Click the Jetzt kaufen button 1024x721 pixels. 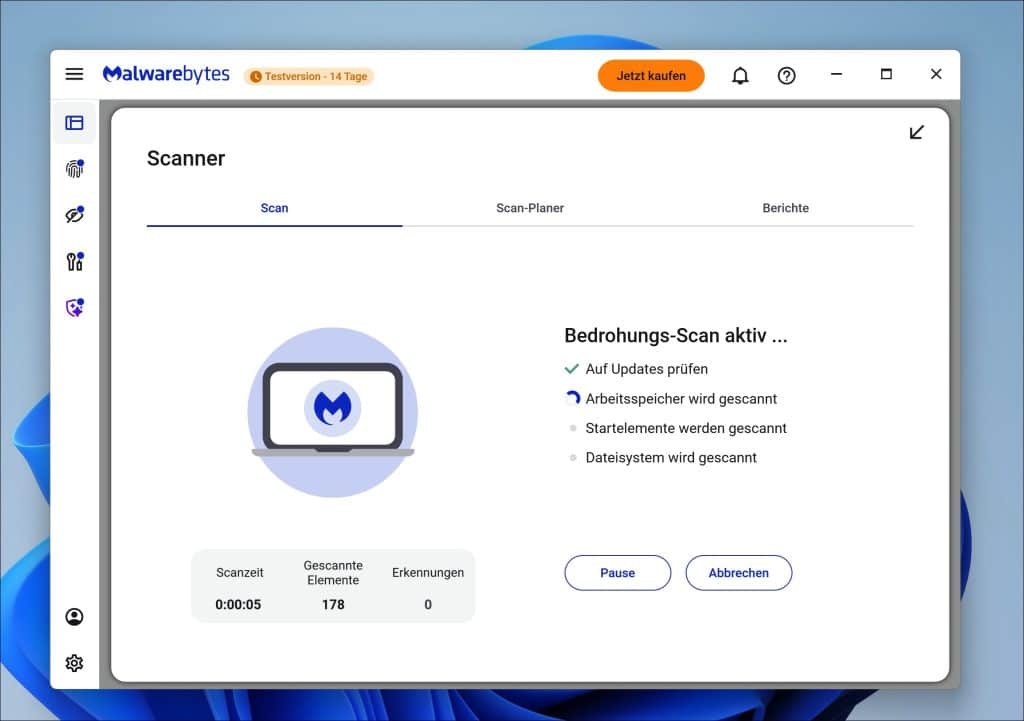click(651, 75)
